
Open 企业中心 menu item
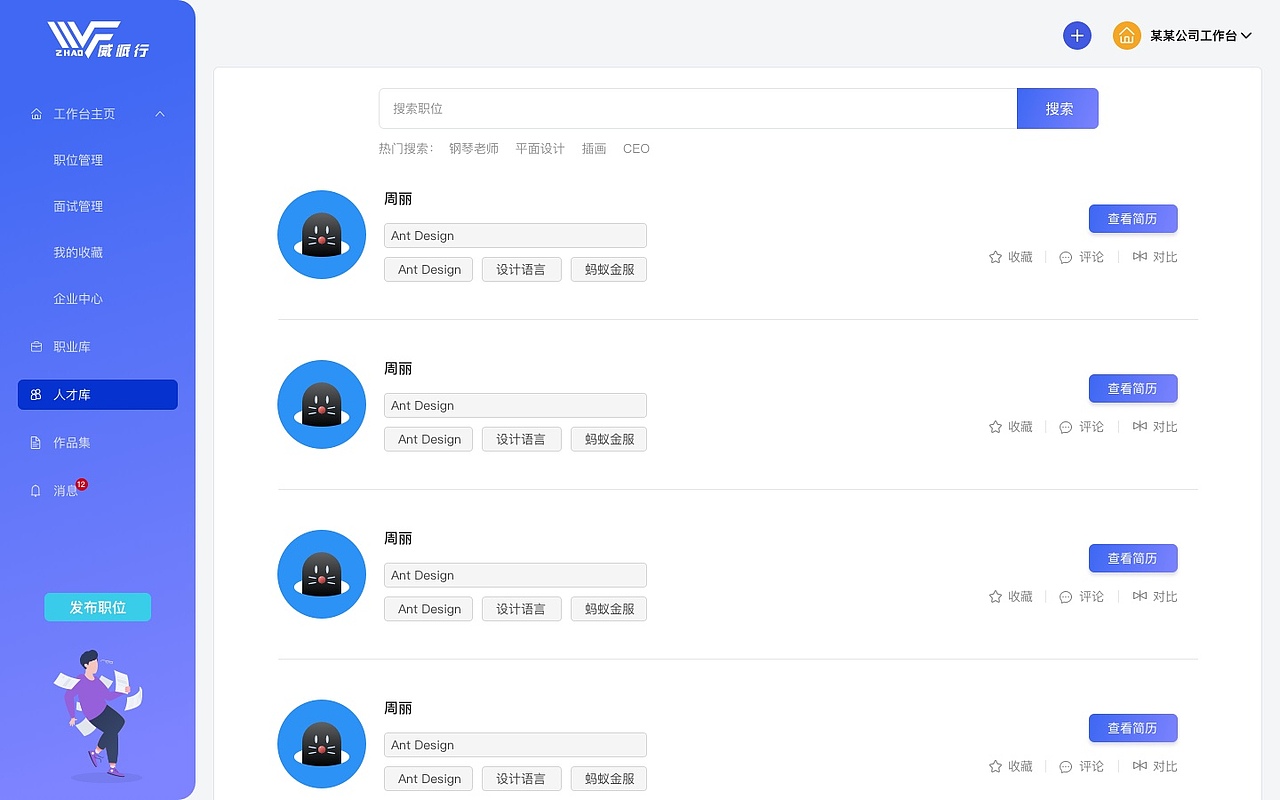pos(78,298)
